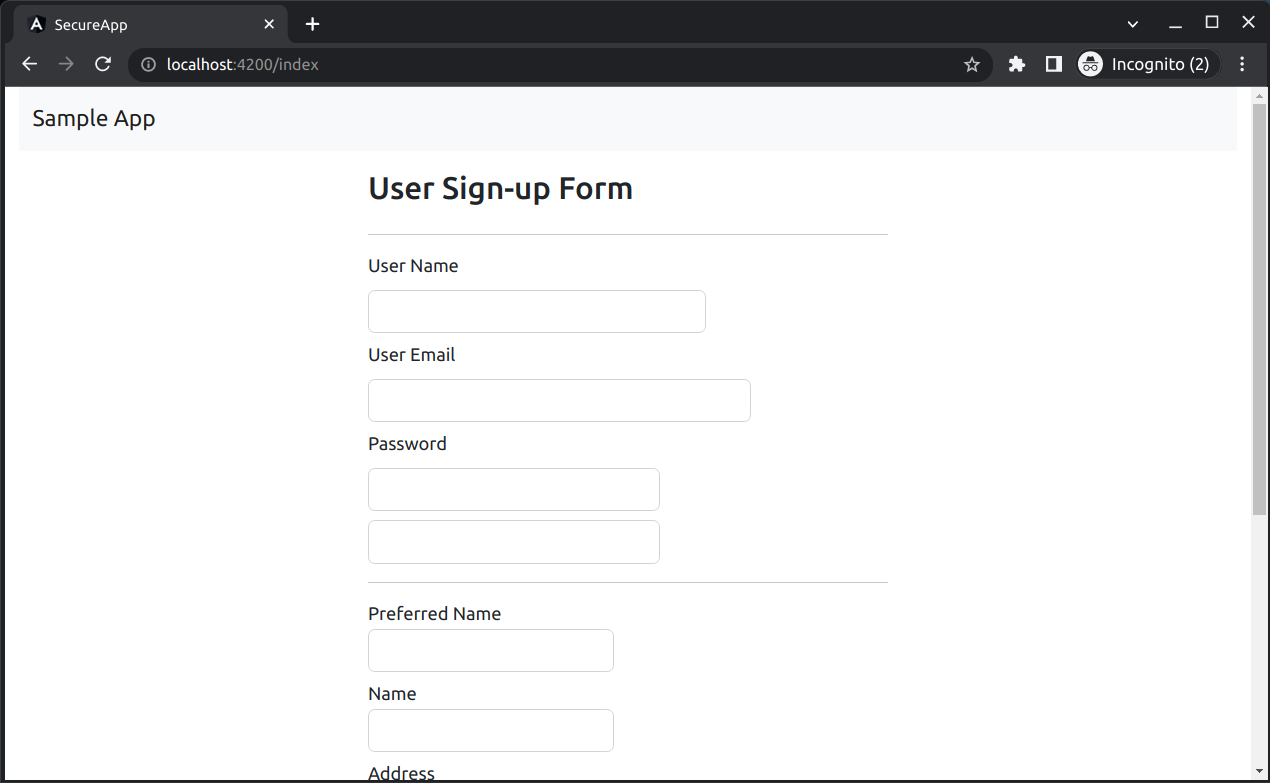
Task: View site information icon in address bar
Action: point(149,64)
